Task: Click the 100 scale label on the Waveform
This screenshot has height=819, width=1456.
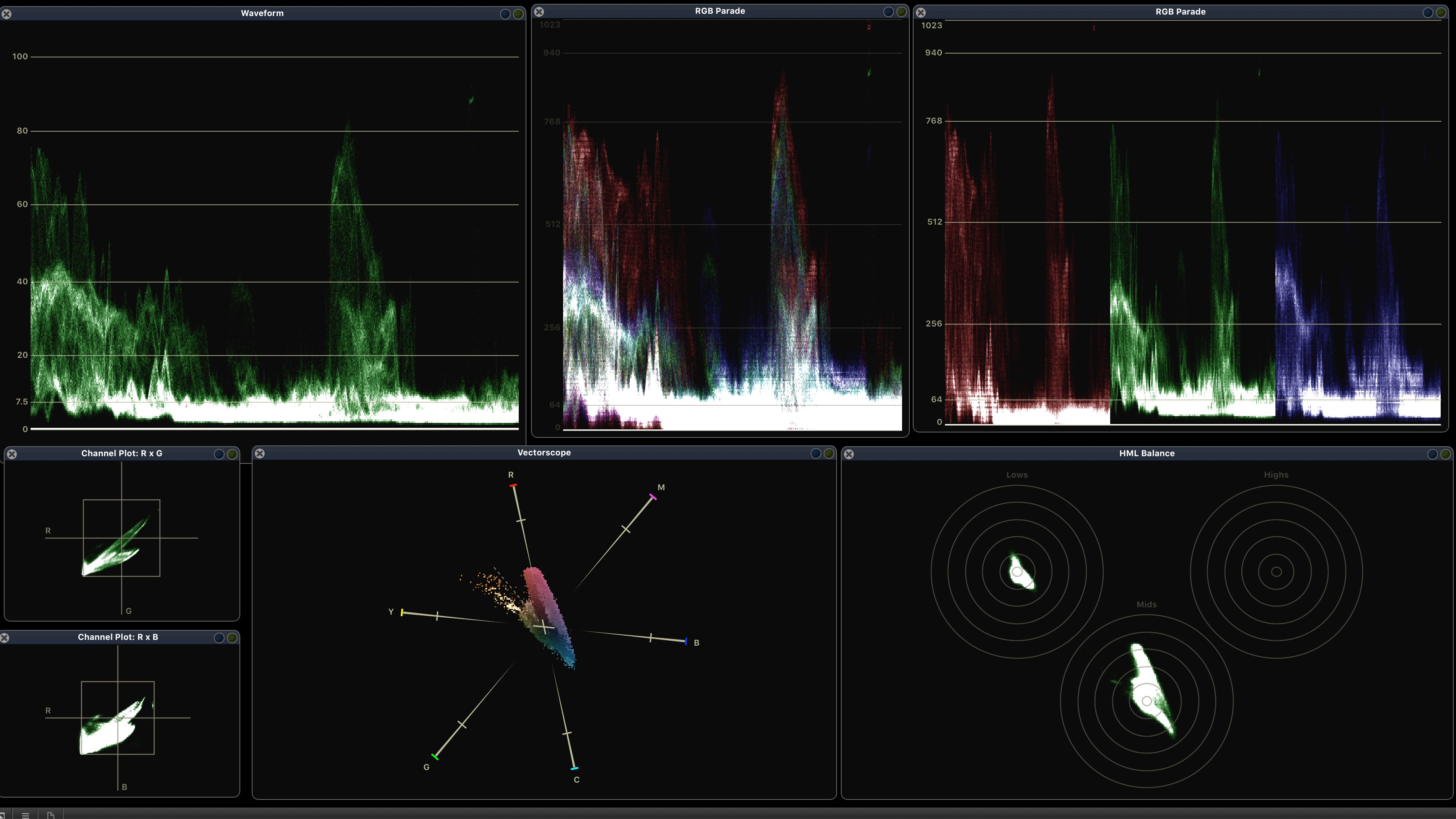Action: point(20,56)
